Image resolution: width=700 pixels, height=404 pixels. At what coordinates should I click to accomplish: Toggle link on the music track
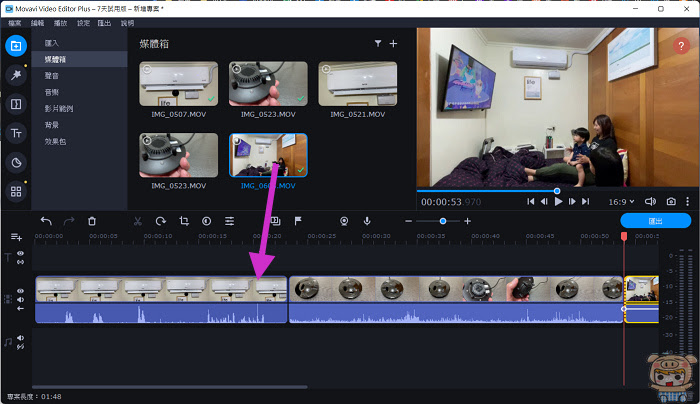tap(21, 347)
